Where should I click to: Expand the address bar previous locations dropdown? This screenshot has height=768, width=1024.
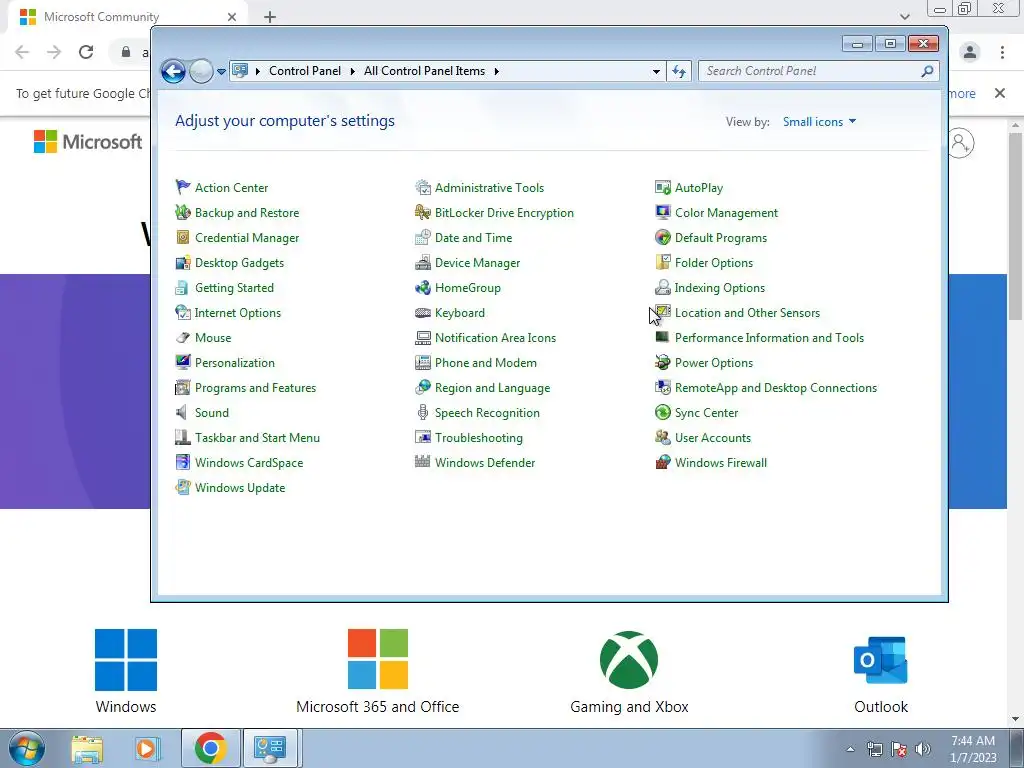point(656,71)
